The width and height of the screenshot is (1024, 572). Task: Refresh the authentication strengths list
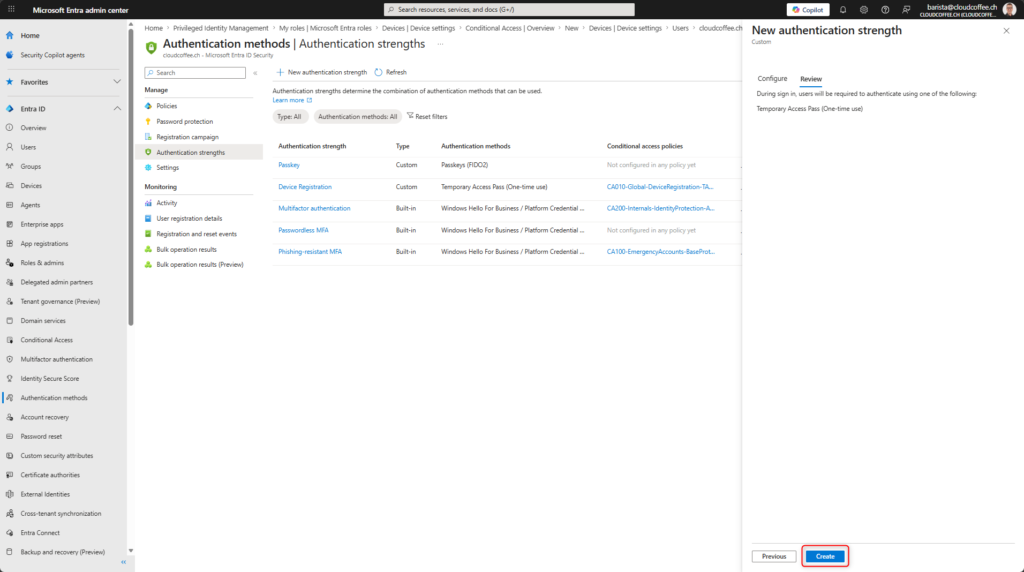(x=391, y=72)
